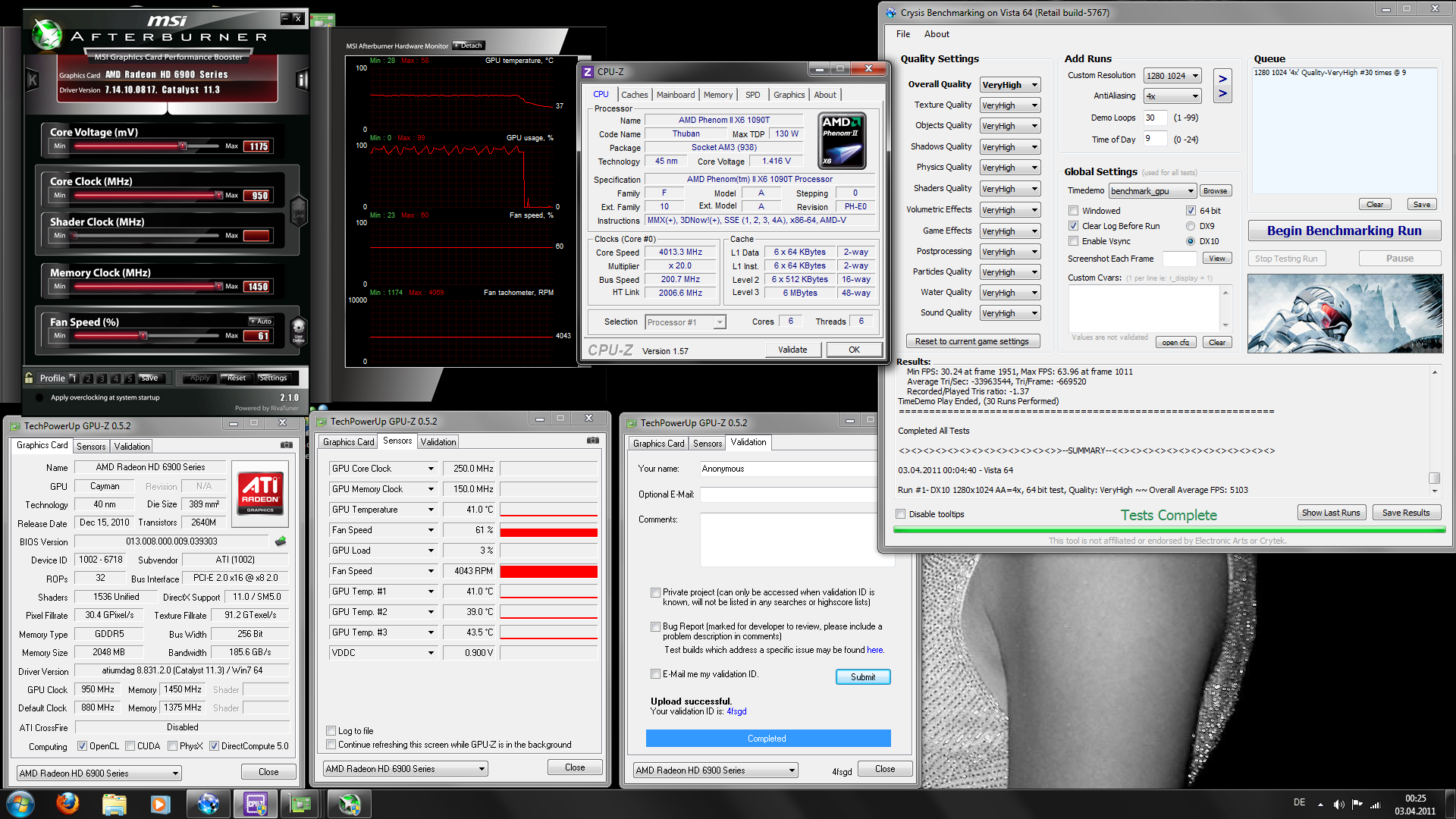Click the fan User Define gear icon
Screen dimensions: 1456x819
tap(299, 331)
